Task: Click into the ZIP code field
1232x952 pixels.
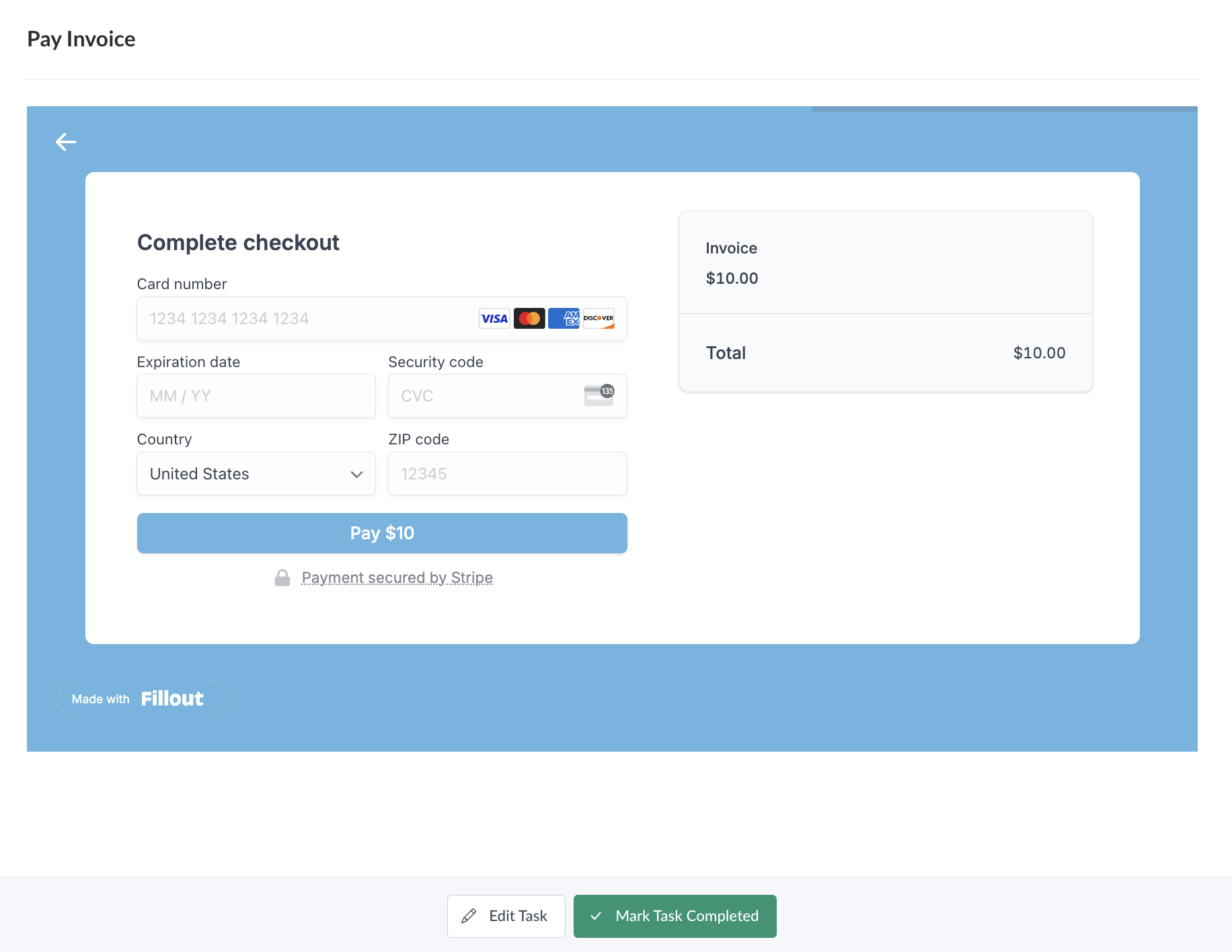Action: (507, 474)
